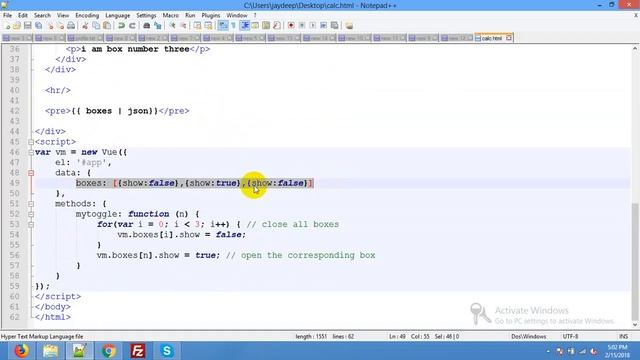Click the Close document toolbar icon
640x360 pixels.
point(50,26)
